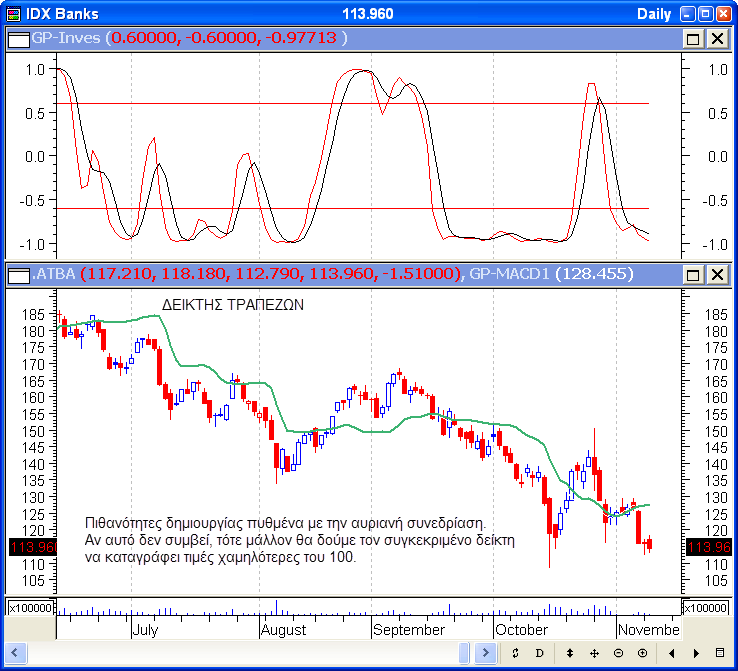
Task: Open ATBA inner window control icon
Action: tap(19, 274)
